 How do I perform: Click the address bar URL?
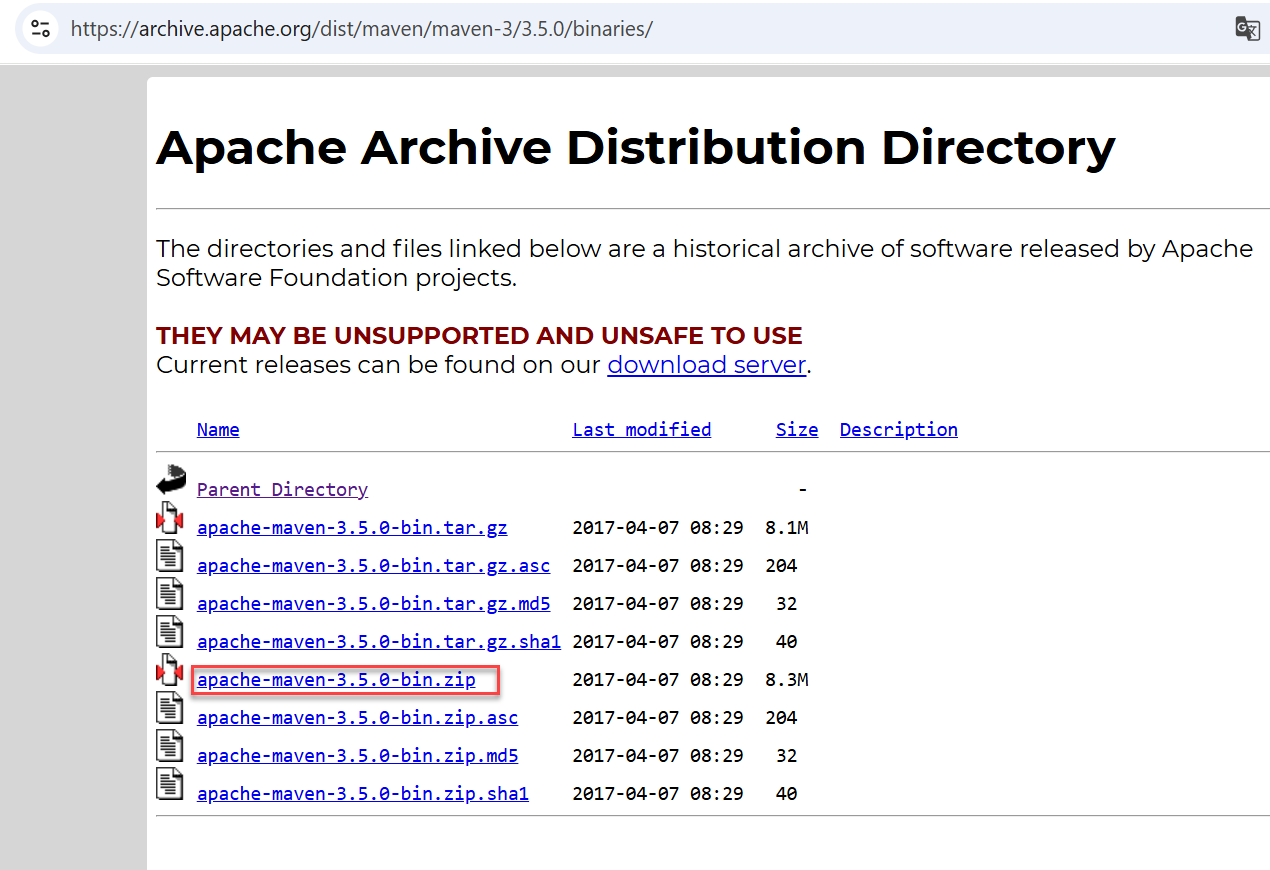(x=361, y=28)
